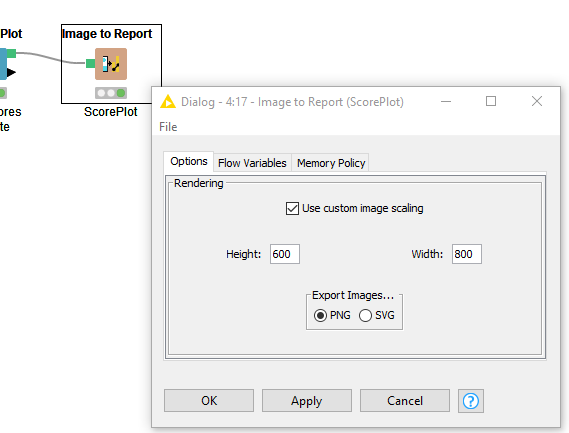Viewport: 569px width, 433px height.
Task: Uncheck Use custom image scaling
Action: 292,208
